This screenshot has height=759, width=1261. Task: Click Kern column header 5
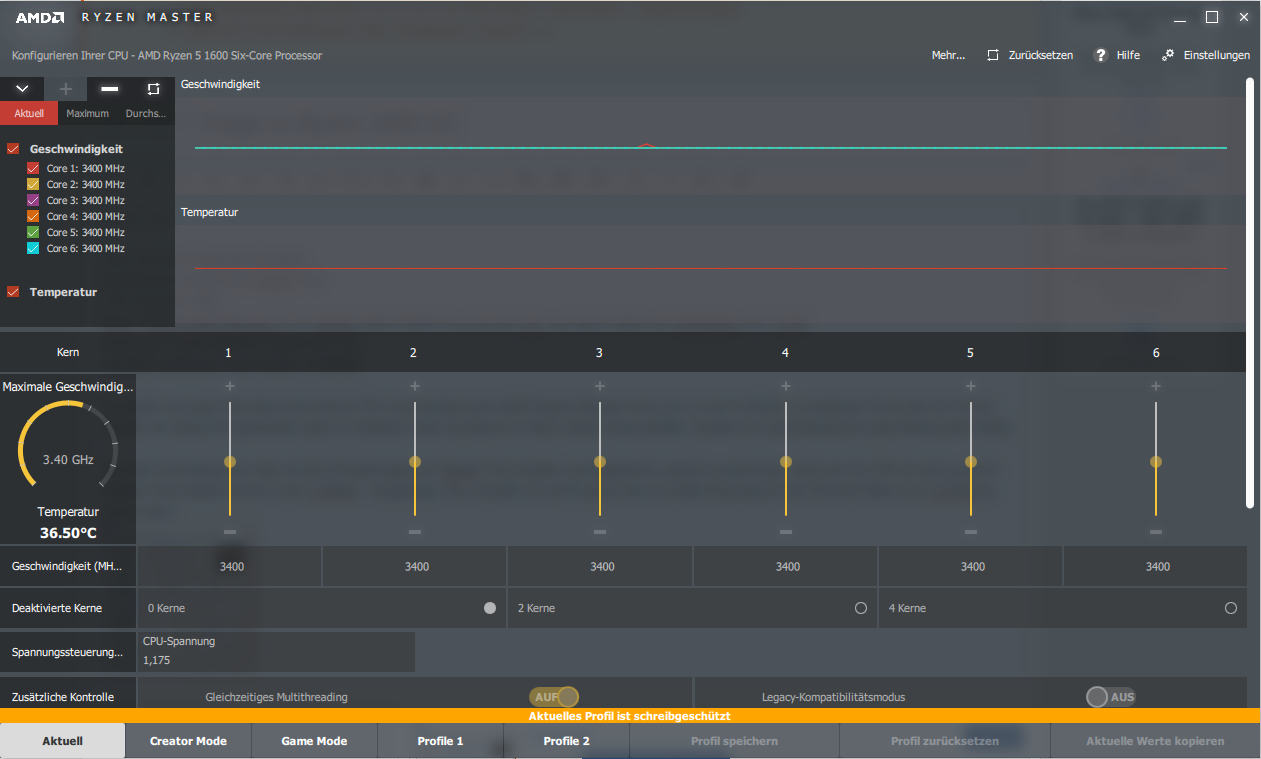(970, 353)
